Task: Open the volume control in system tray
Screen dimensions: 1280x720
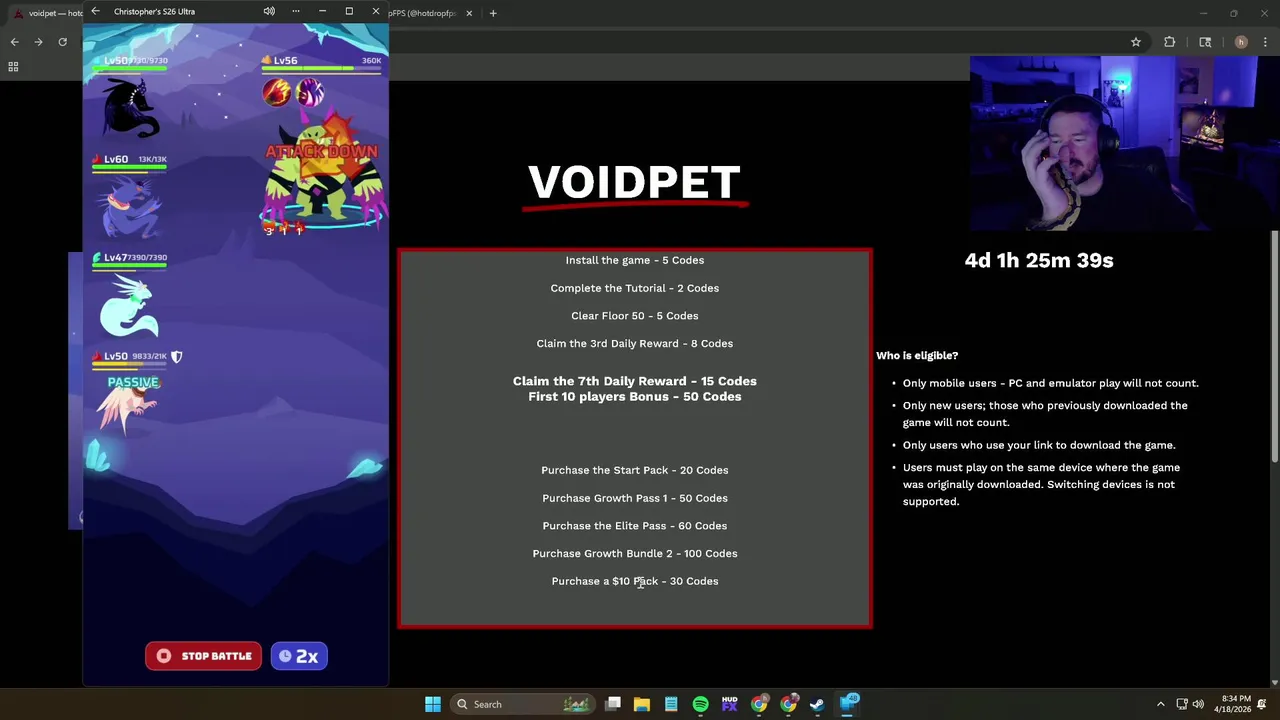Action: click(1198, 704)
